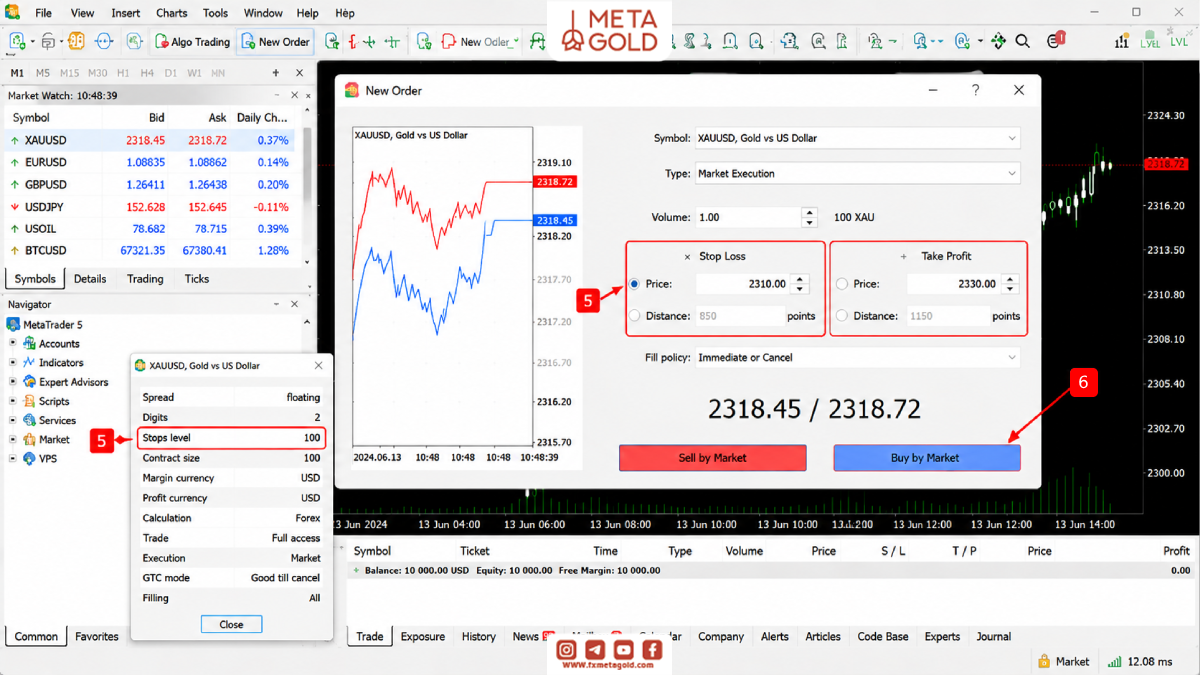The width and height of the screenshot is (1200, 675).
Task: Open the magnifier search icon in toolbar
Action: [x=1022, y=42]
